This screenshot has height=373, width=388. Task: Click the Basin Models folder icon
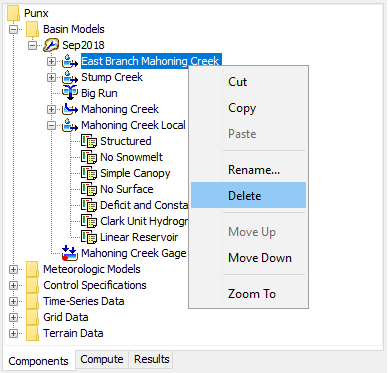(x=32, y=29)
